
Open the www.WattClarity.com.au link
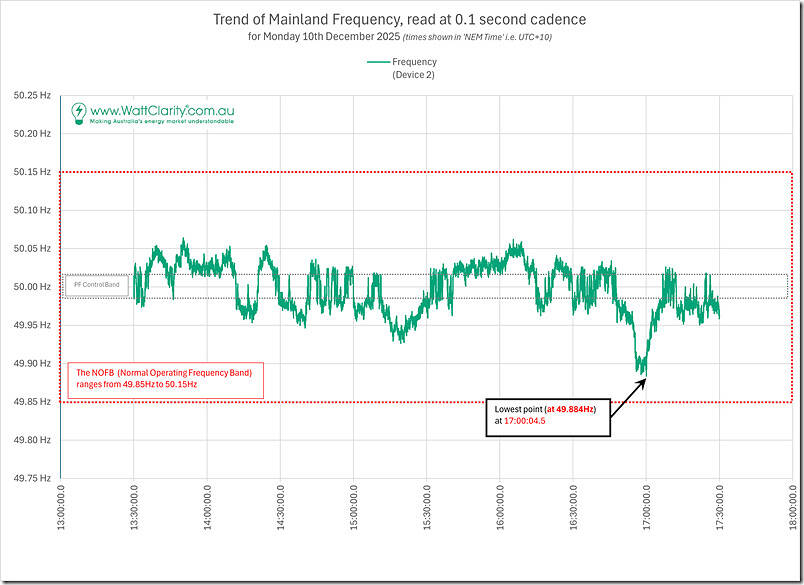161,109
